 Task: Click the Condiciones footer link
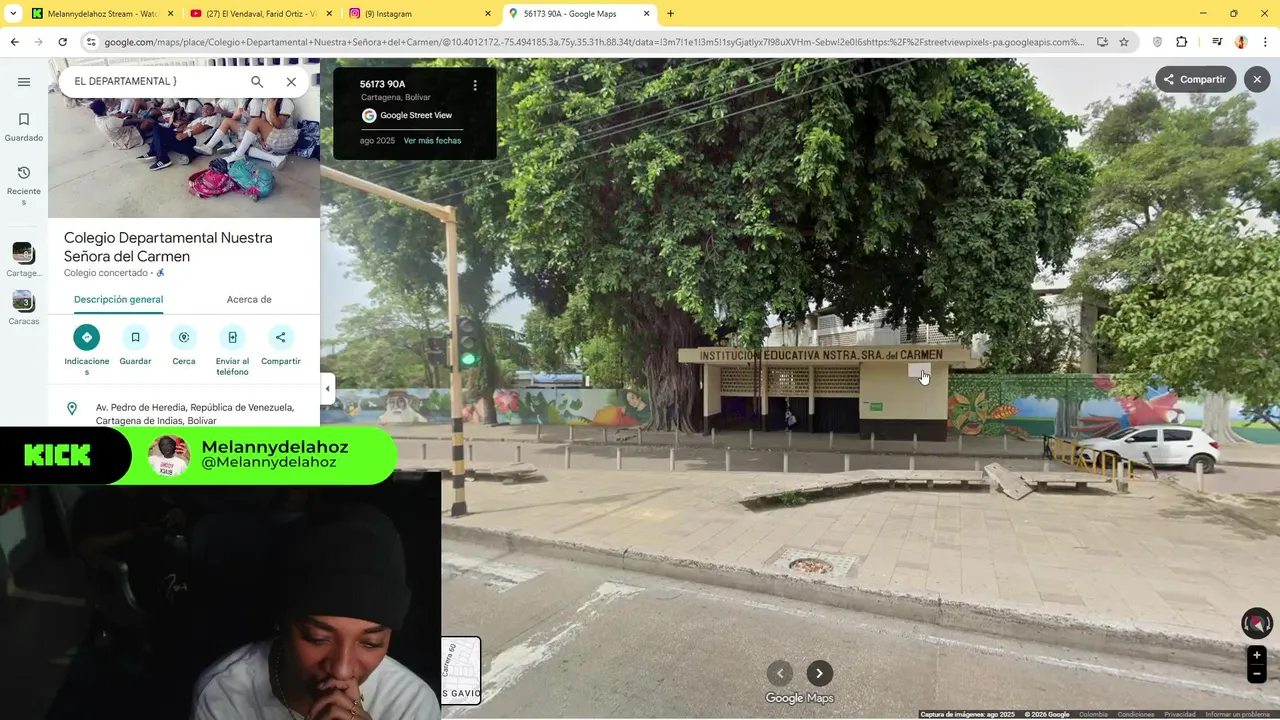tap(1136, 714)
